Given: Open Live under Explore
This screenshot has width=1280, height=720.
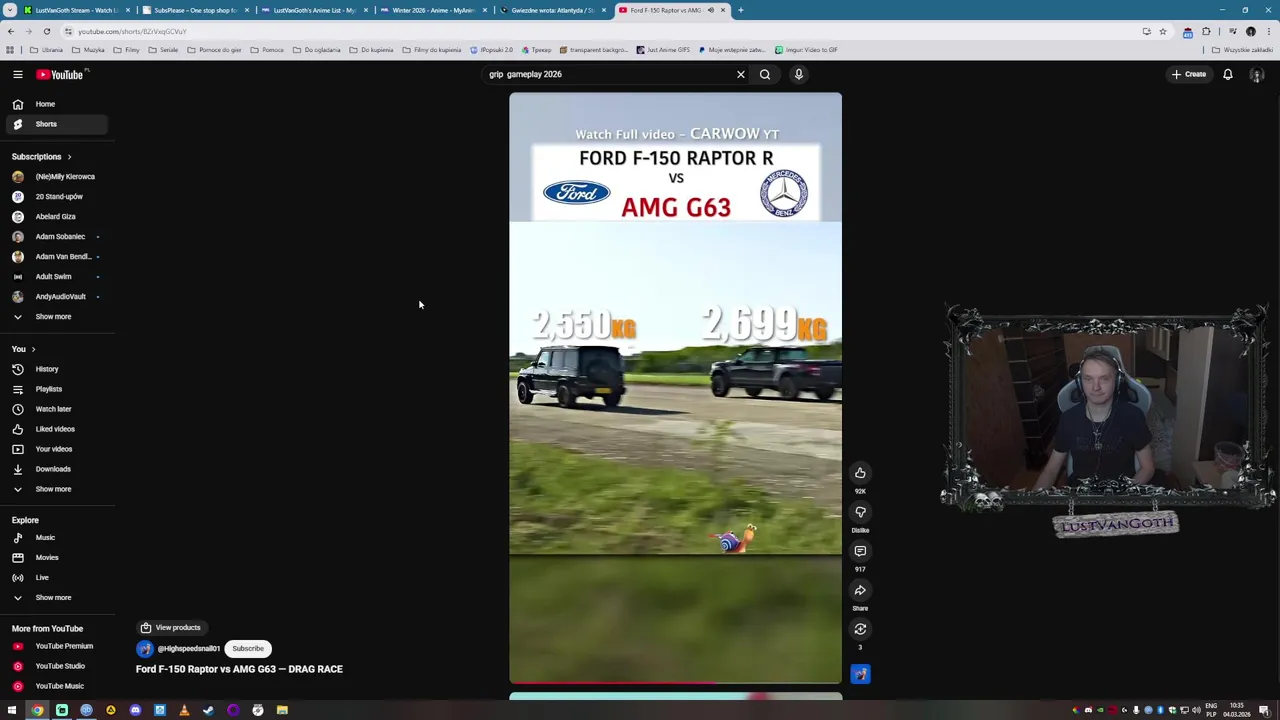Looking at the screenshot, I should 57,577.
